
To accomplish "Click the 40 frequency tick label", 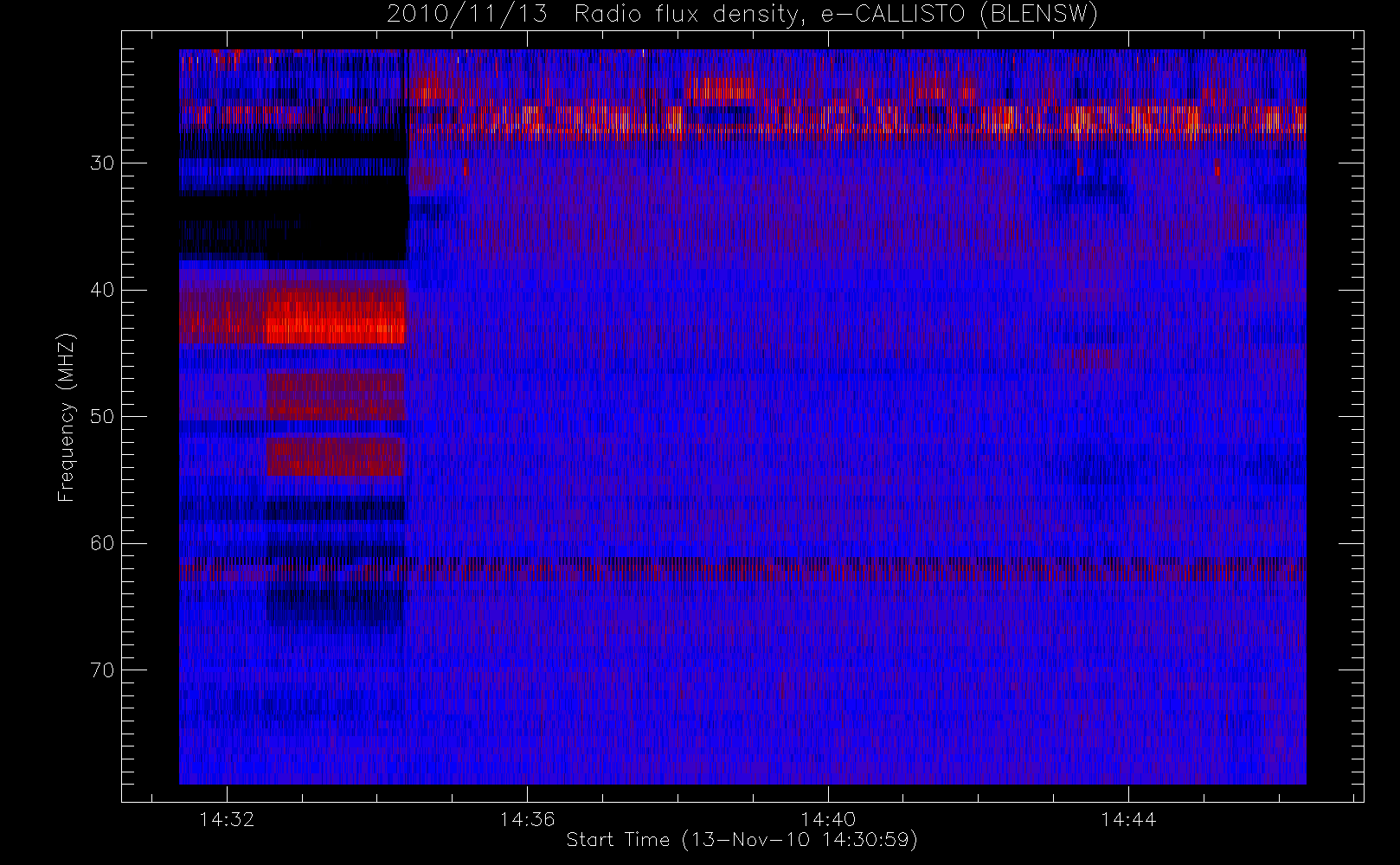I will 102,290.
